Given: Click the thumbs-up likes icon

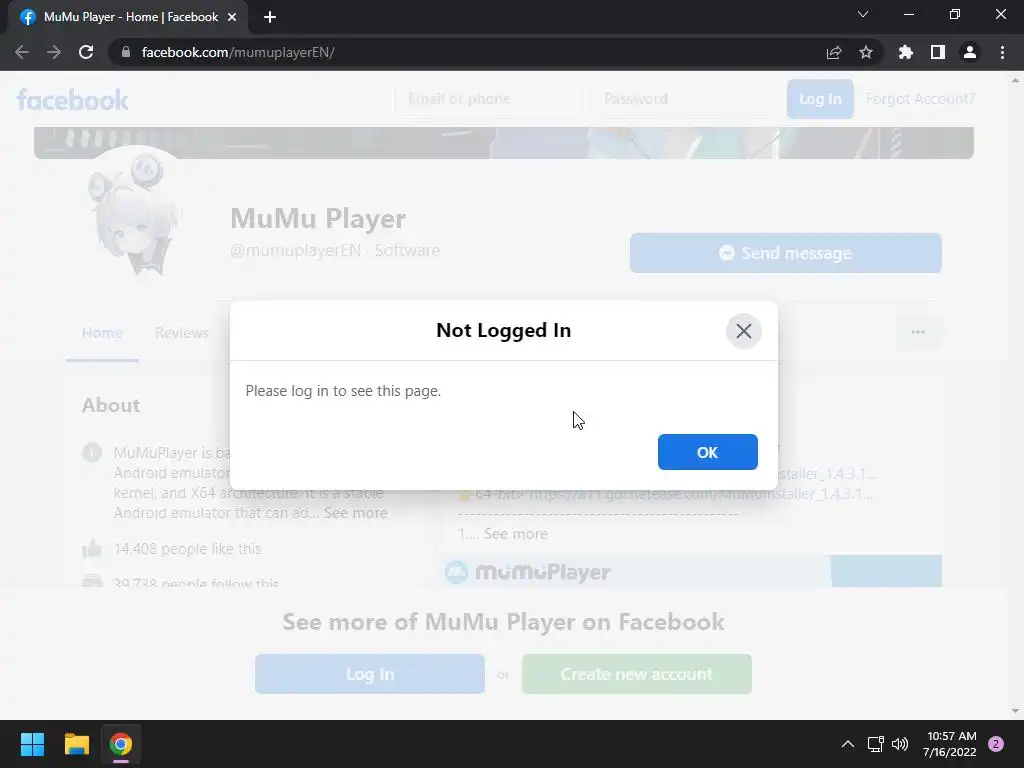Looking at the screenshot, I should point(92,549).
